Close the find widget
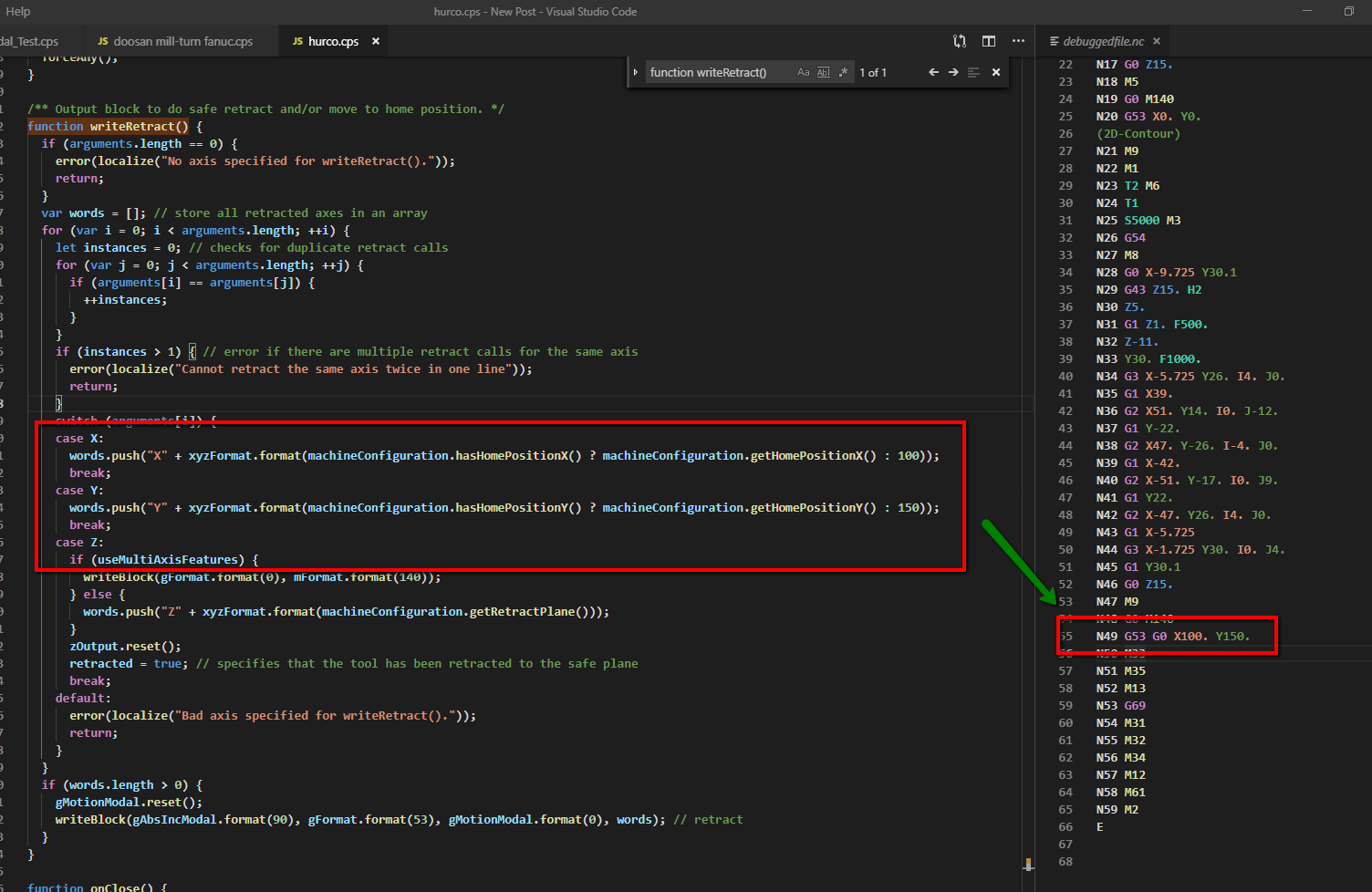Screen dimensions: 1372x892 coord(996,72)
